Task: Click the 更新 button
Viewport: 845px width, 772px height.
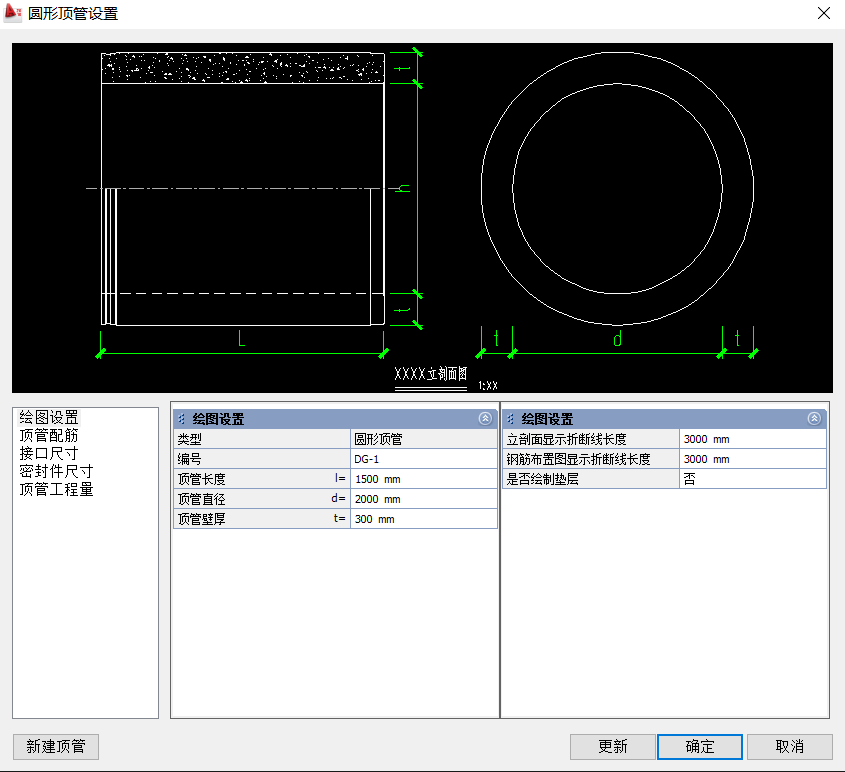Action: [613, 747]
